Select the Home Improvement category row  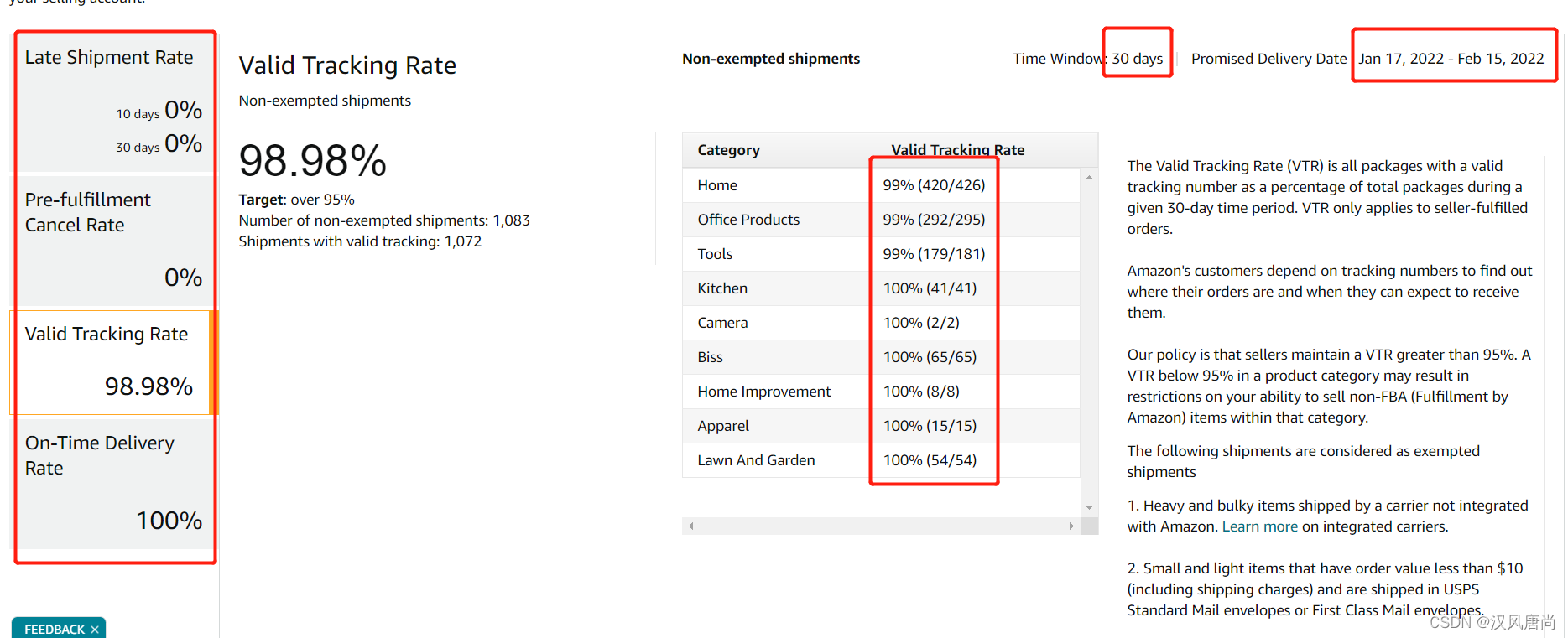tap(881, 391)
